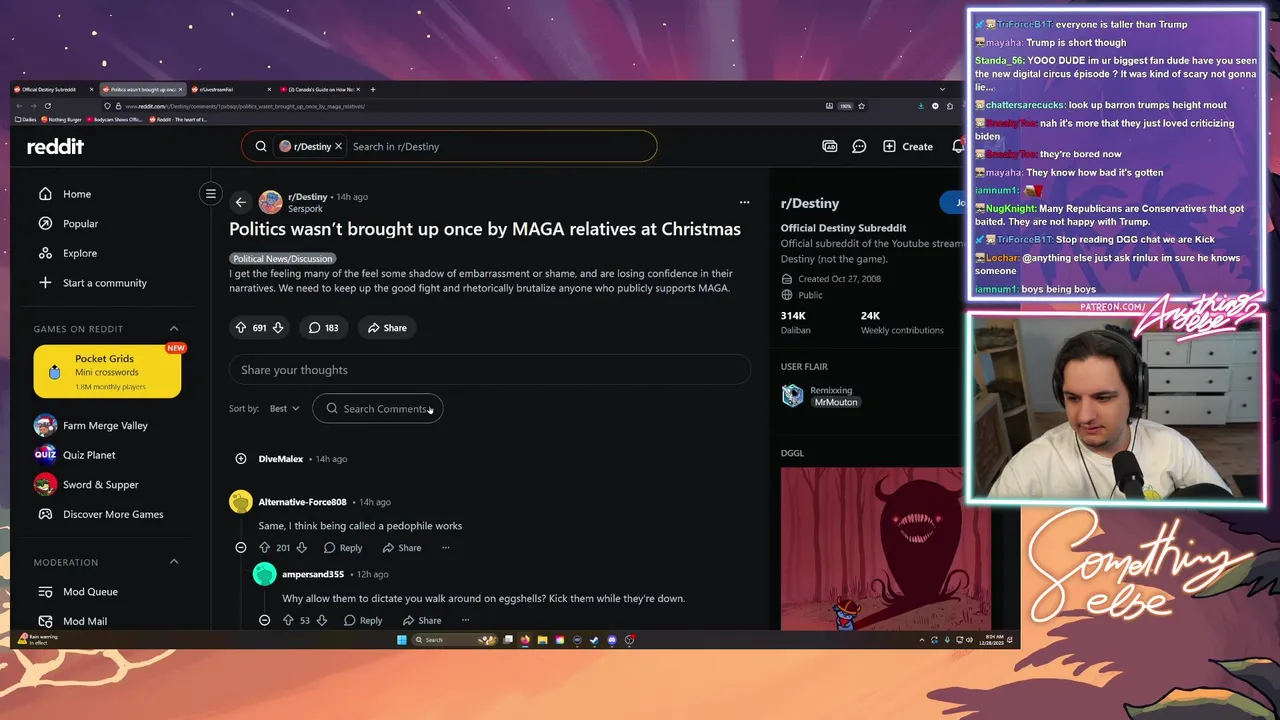Click the reddit logo to go home
The image size is (1280, 720).
coord(55,146)
